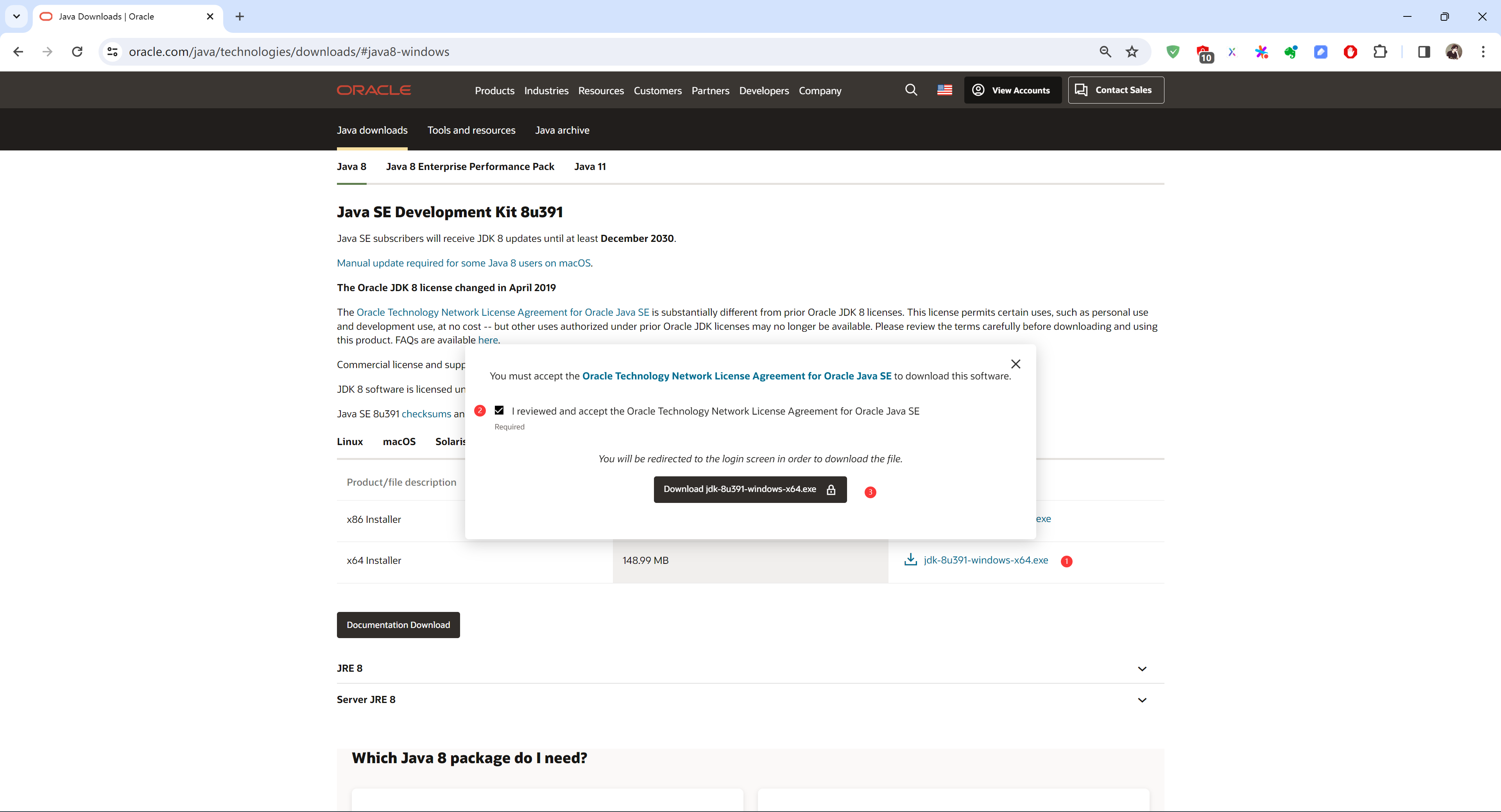Open site information icon in address bar
1501x812 pixels.
click(x=113, y=52)
